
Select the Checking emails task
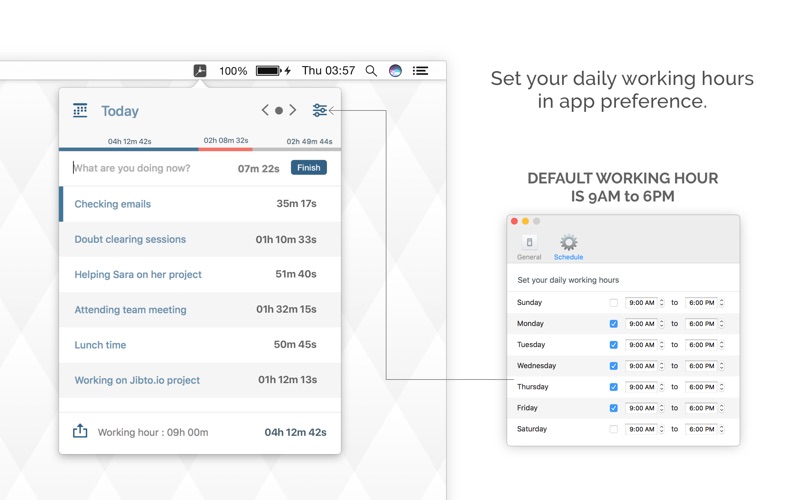coord(200,204)
